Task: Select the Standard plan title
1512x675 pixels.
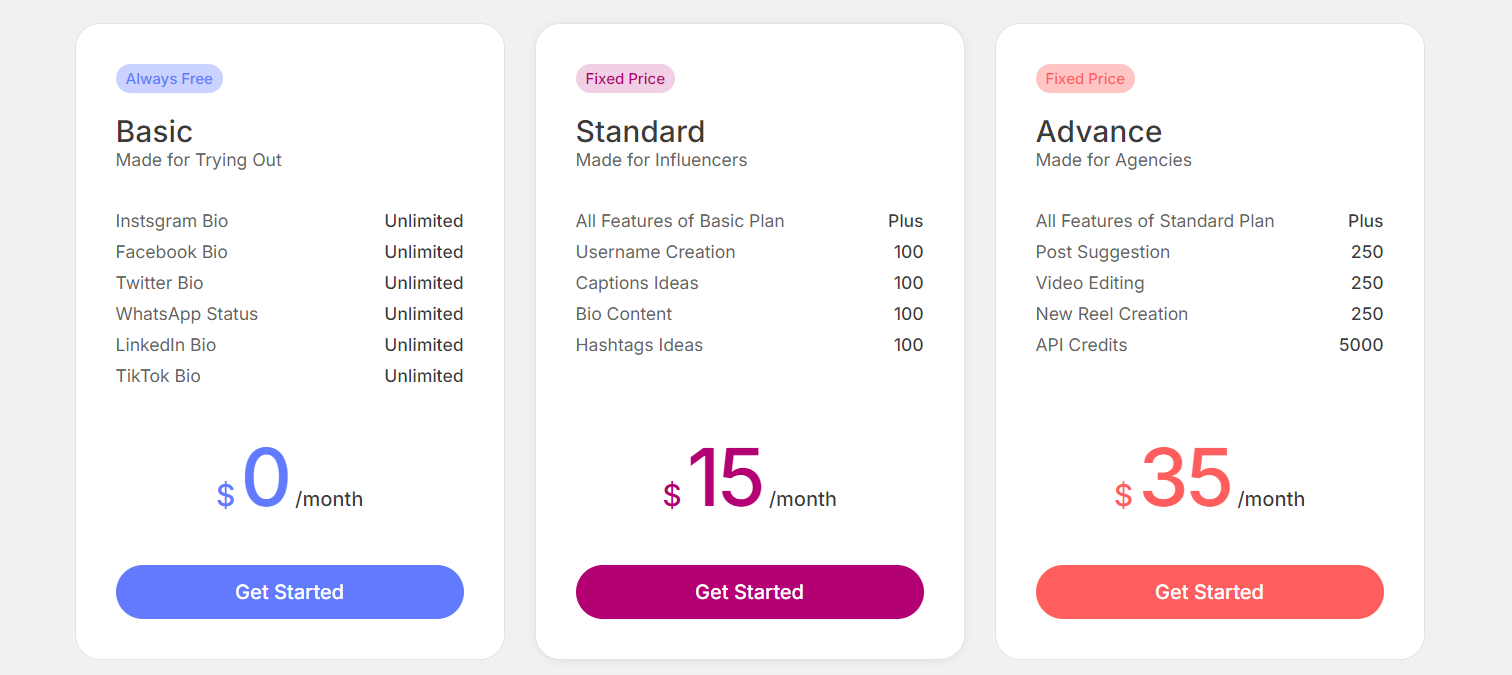Action: (640, 131)
